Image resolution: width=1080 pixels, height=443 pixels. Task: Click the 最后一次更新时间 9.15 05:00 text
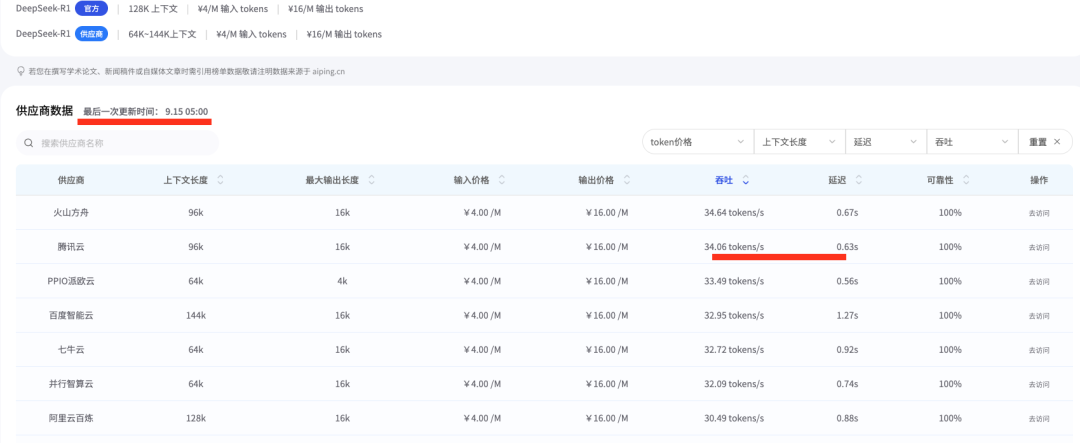point(145,111)
